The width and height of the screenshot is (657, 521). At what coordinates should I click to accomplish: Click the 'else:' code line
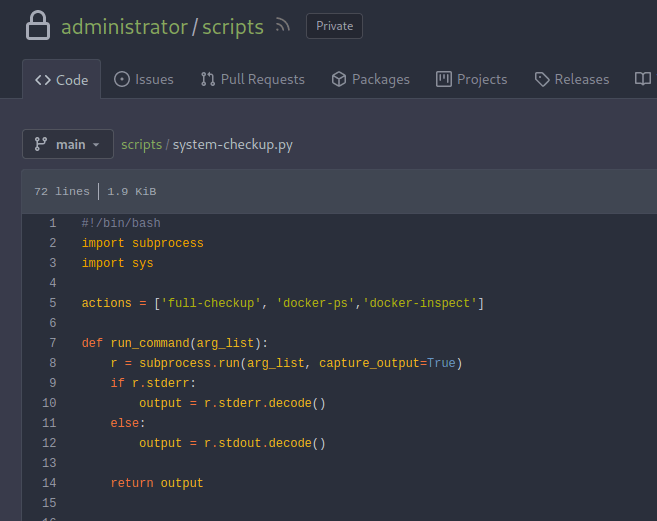[128, 423]
